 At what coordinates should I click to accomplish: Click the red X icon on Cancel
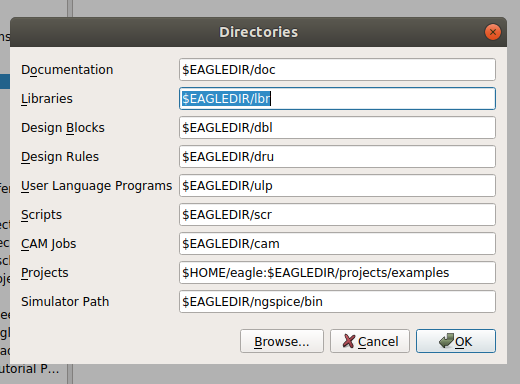pos(349,341)
